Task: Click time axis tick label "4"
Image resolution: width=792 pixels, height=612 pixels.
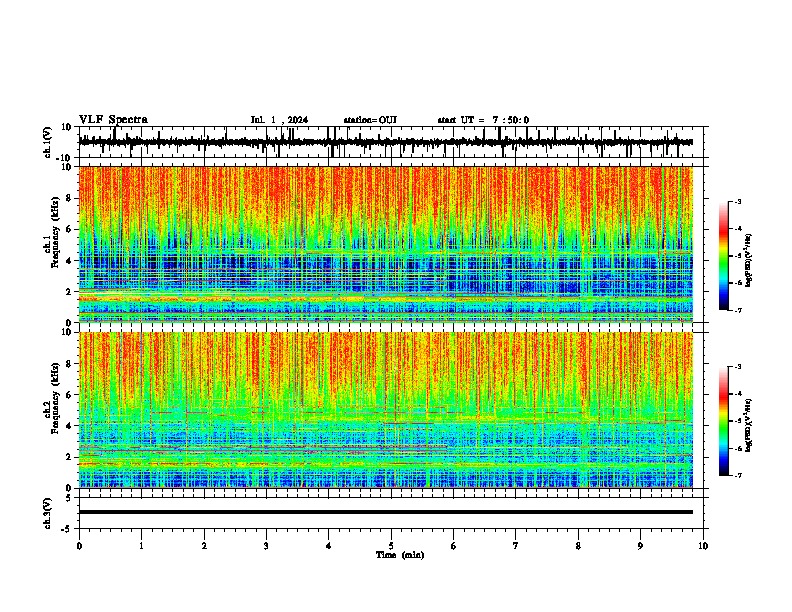Action: (329, 546)
